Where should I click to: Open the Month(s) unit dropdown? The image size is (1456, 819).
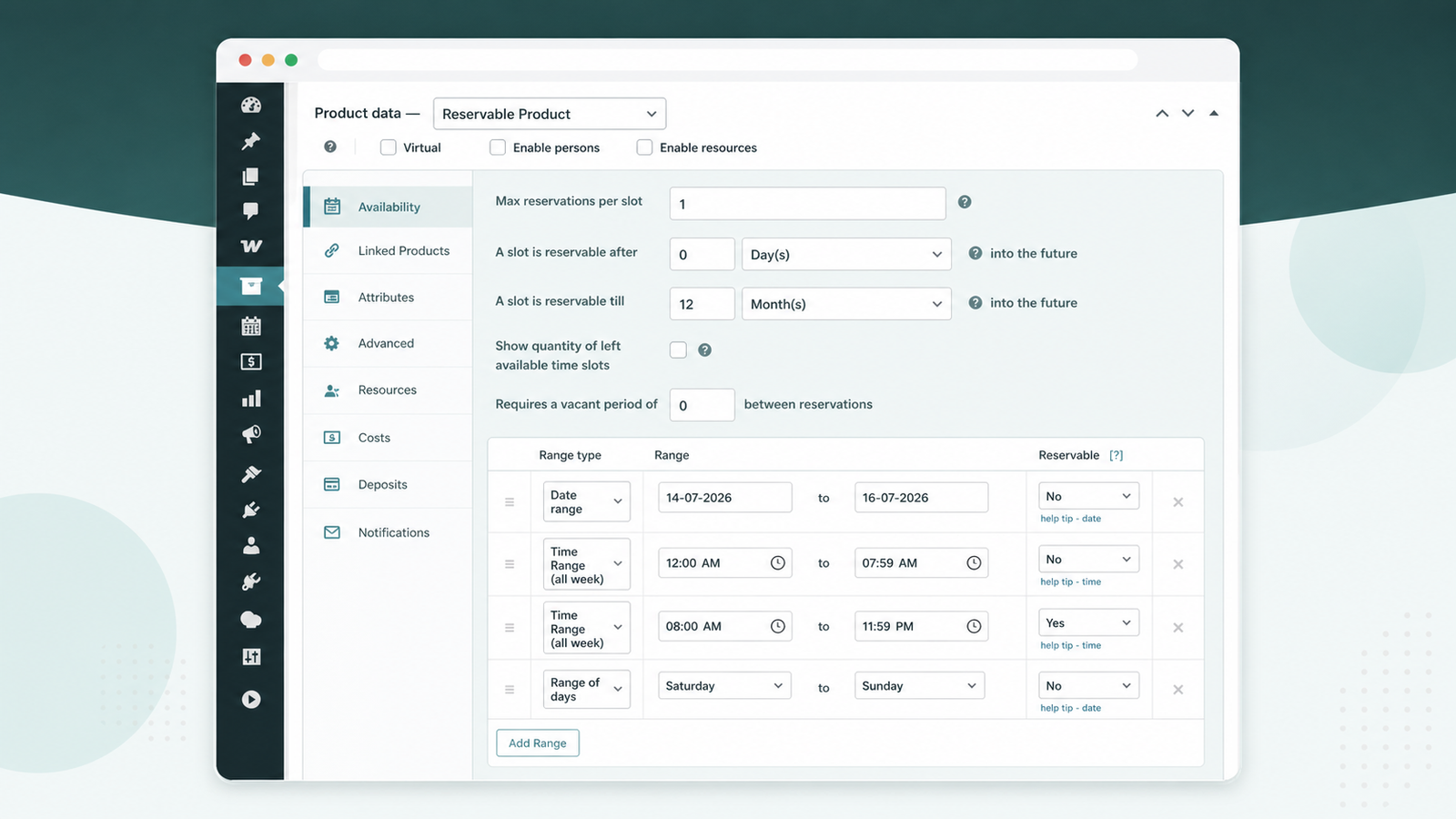(846, 304)
